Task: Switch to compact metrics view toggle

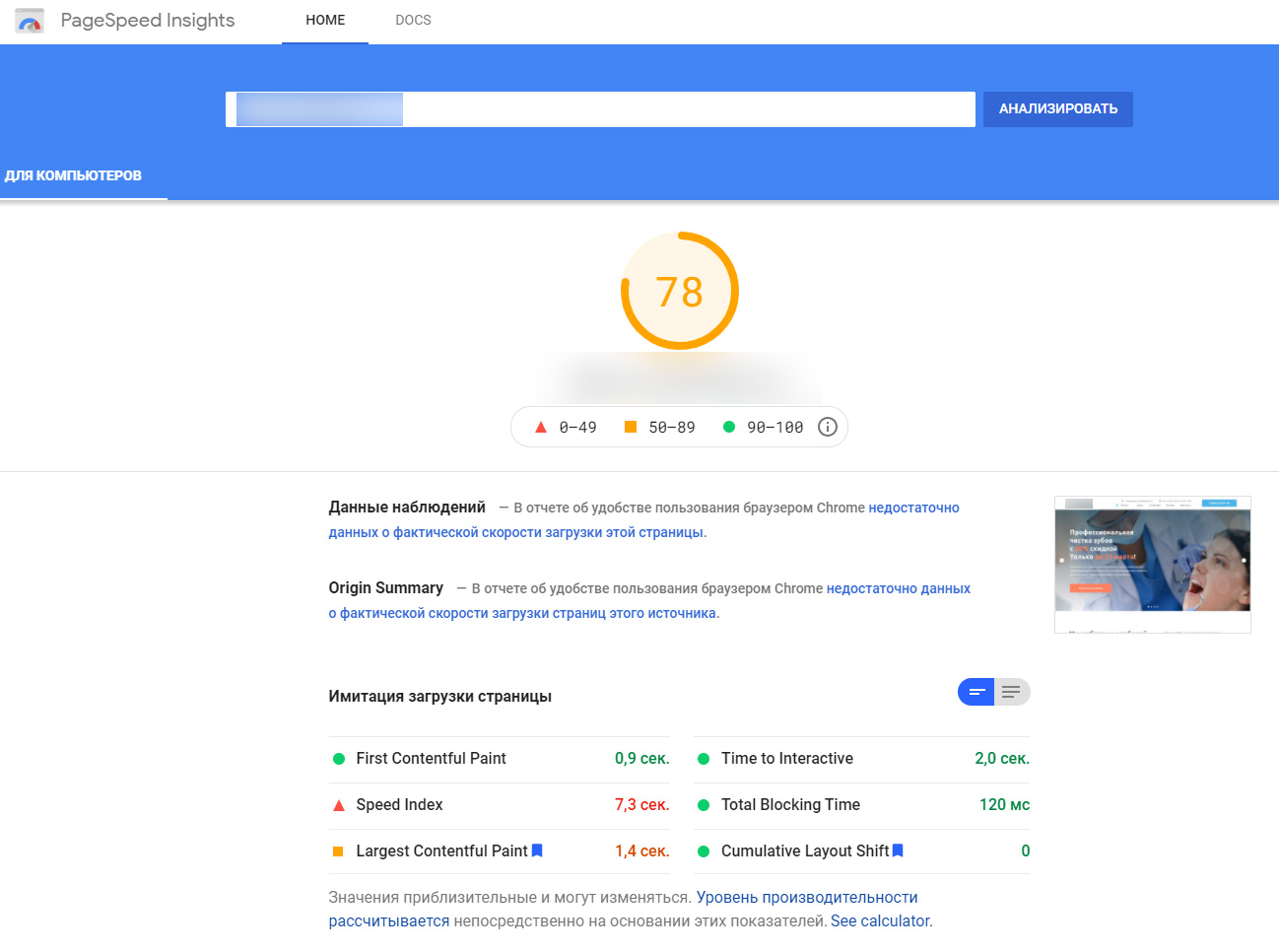Action: pos(976,692)
